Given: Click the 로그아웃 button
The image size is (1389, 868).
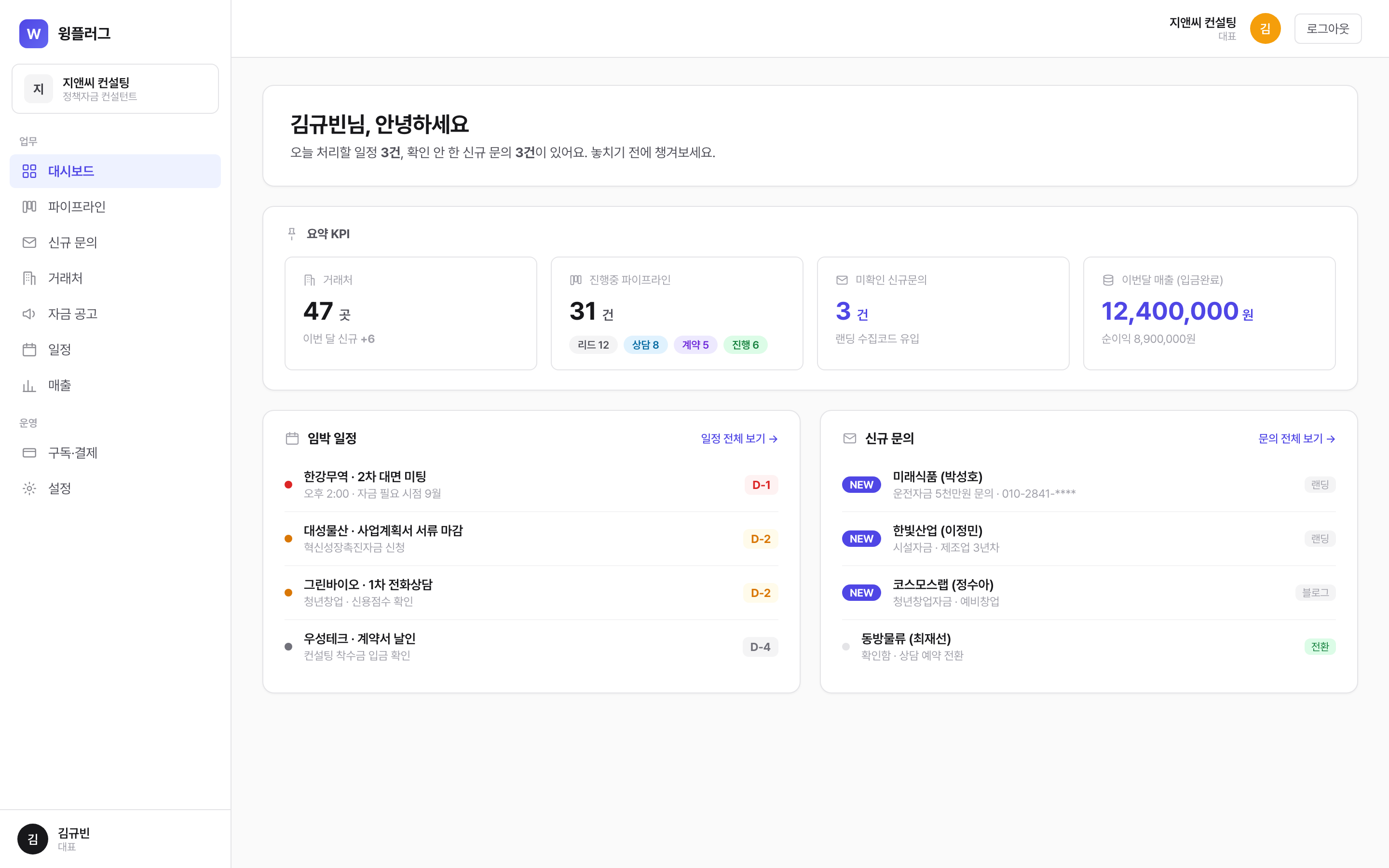Looking at the screenshot, I should coord(1328,29).
